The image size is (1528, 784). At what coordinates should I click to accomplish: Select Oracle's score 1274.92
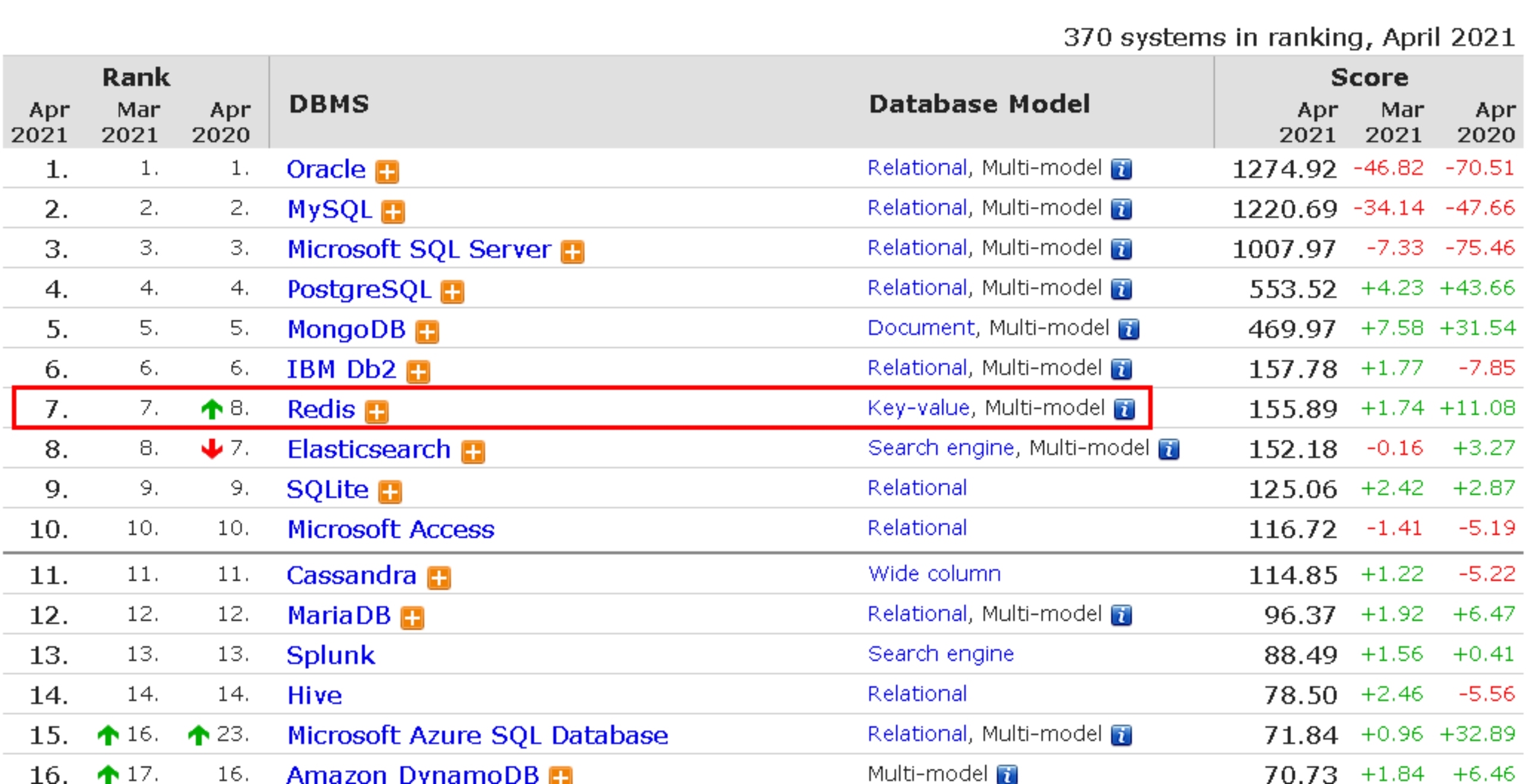1284,169
